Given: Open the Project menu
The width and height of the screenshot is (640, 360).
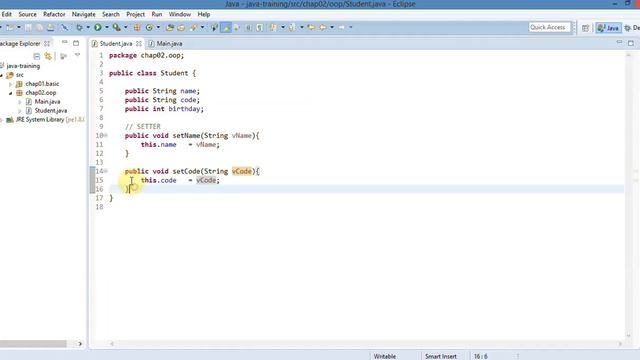Looking at the screenshot, I should (135, 14).
